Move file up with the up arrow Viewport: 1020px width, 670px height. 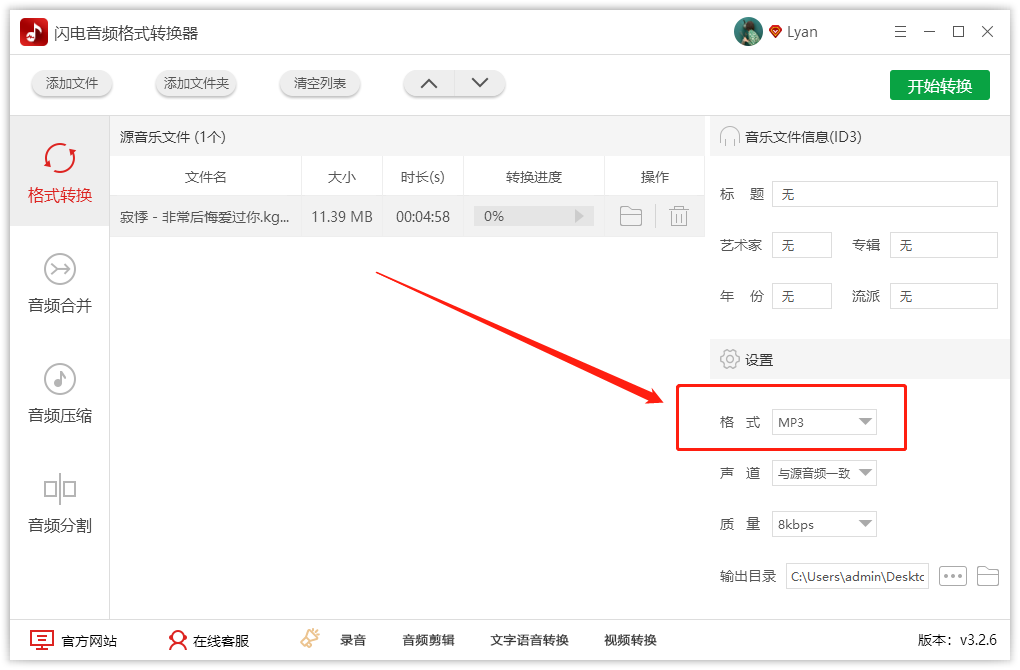[x=429, y=83]
